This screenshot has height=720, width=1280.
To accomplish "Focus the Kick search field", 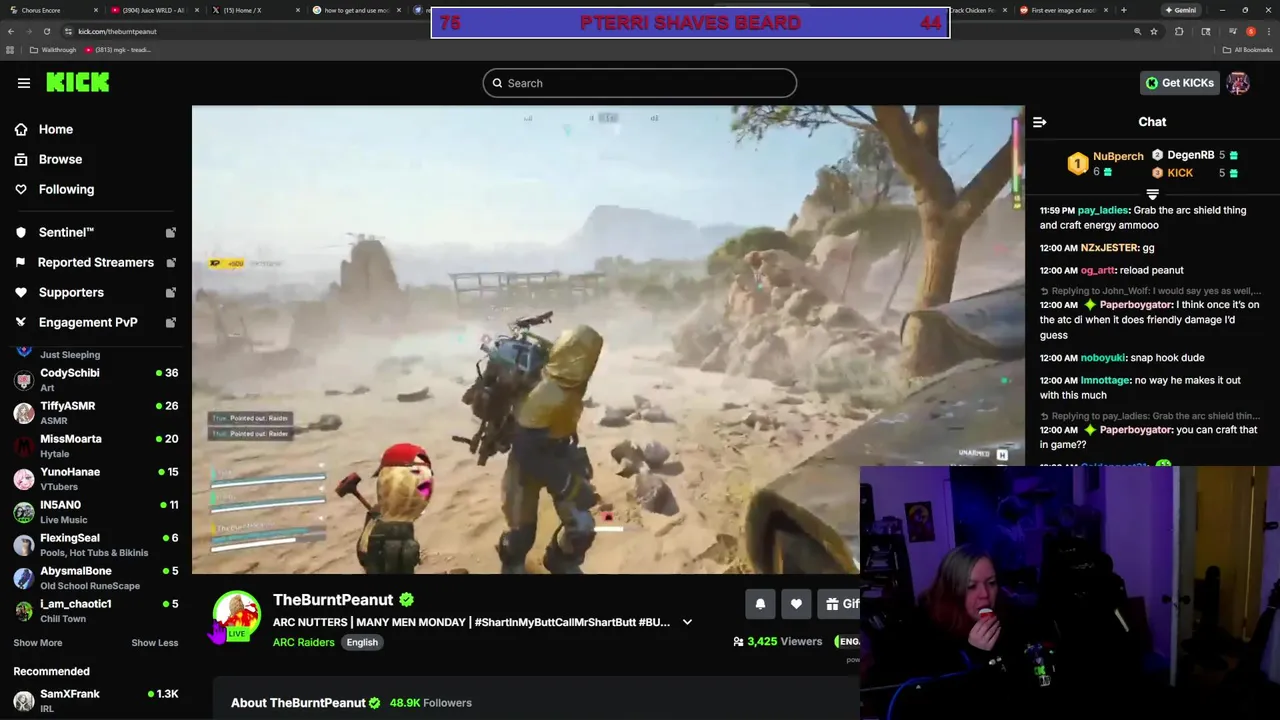I will click(x=640, y=83).
